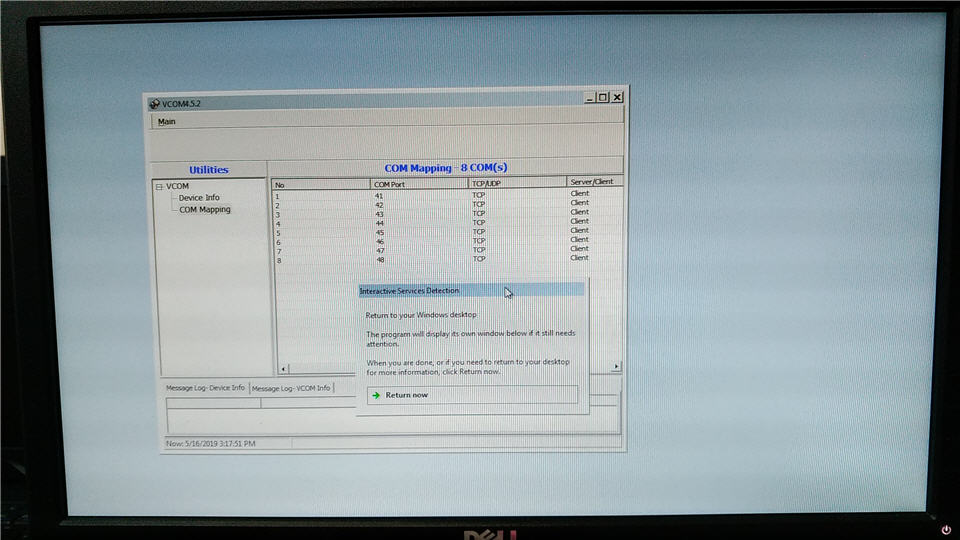Sort by the COM Port column header
The width and height of the screenshot is (960, 540).
[418, 184]
